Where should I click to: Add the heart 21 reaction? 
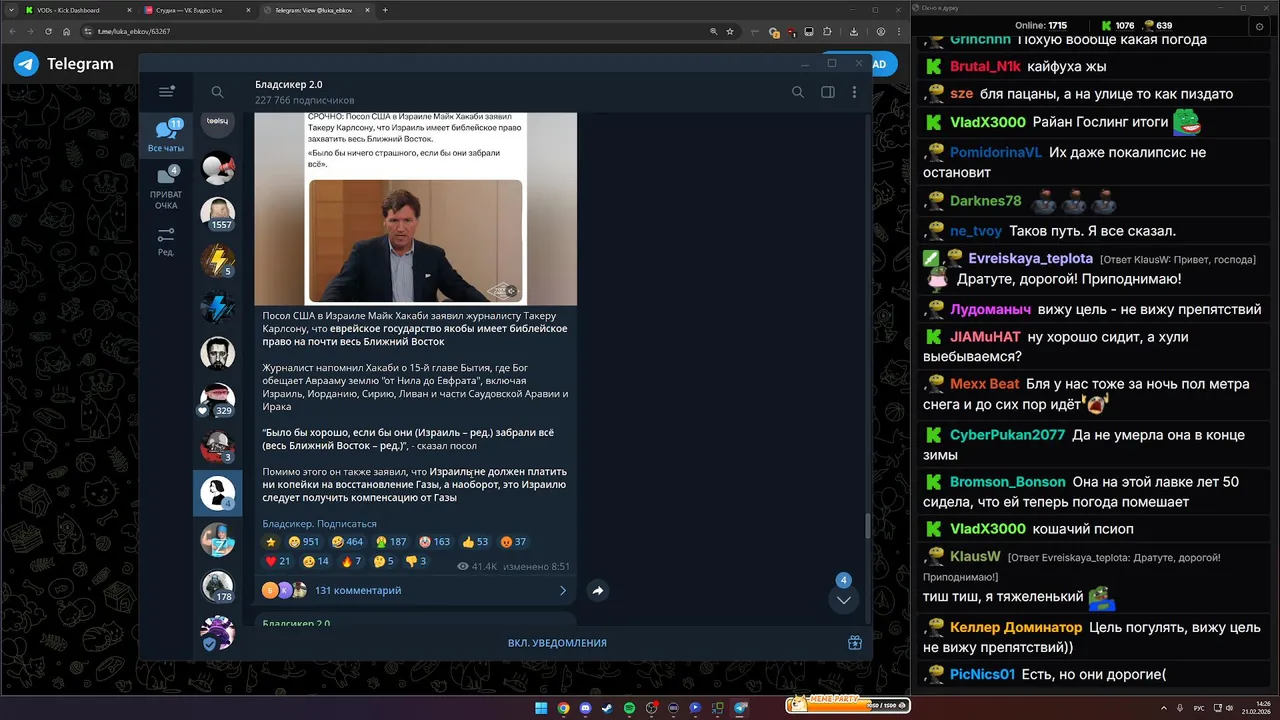(x=278, y=561)
